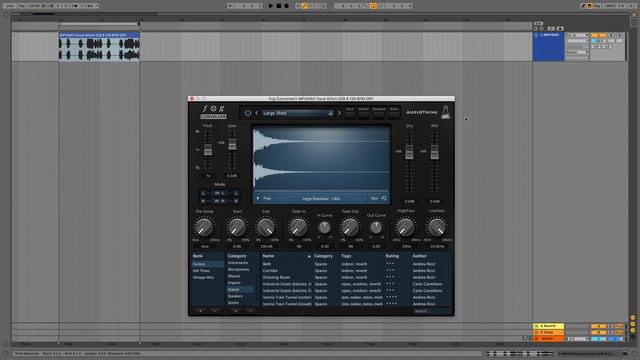Screen dimensions: 640x360
Task: Toggle the plugin bypass power icon
Action: point(248,113)
